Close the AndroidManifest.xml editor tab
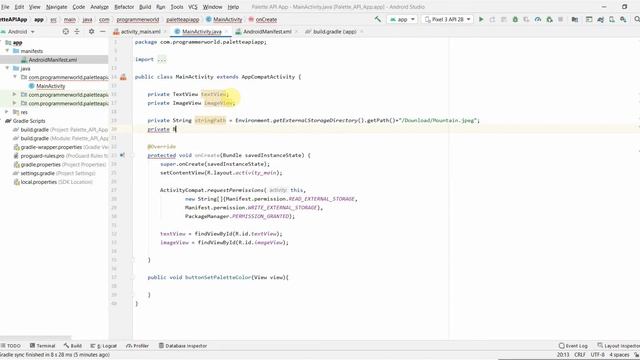This screenshot has width=640, height=360. point(296,31)
